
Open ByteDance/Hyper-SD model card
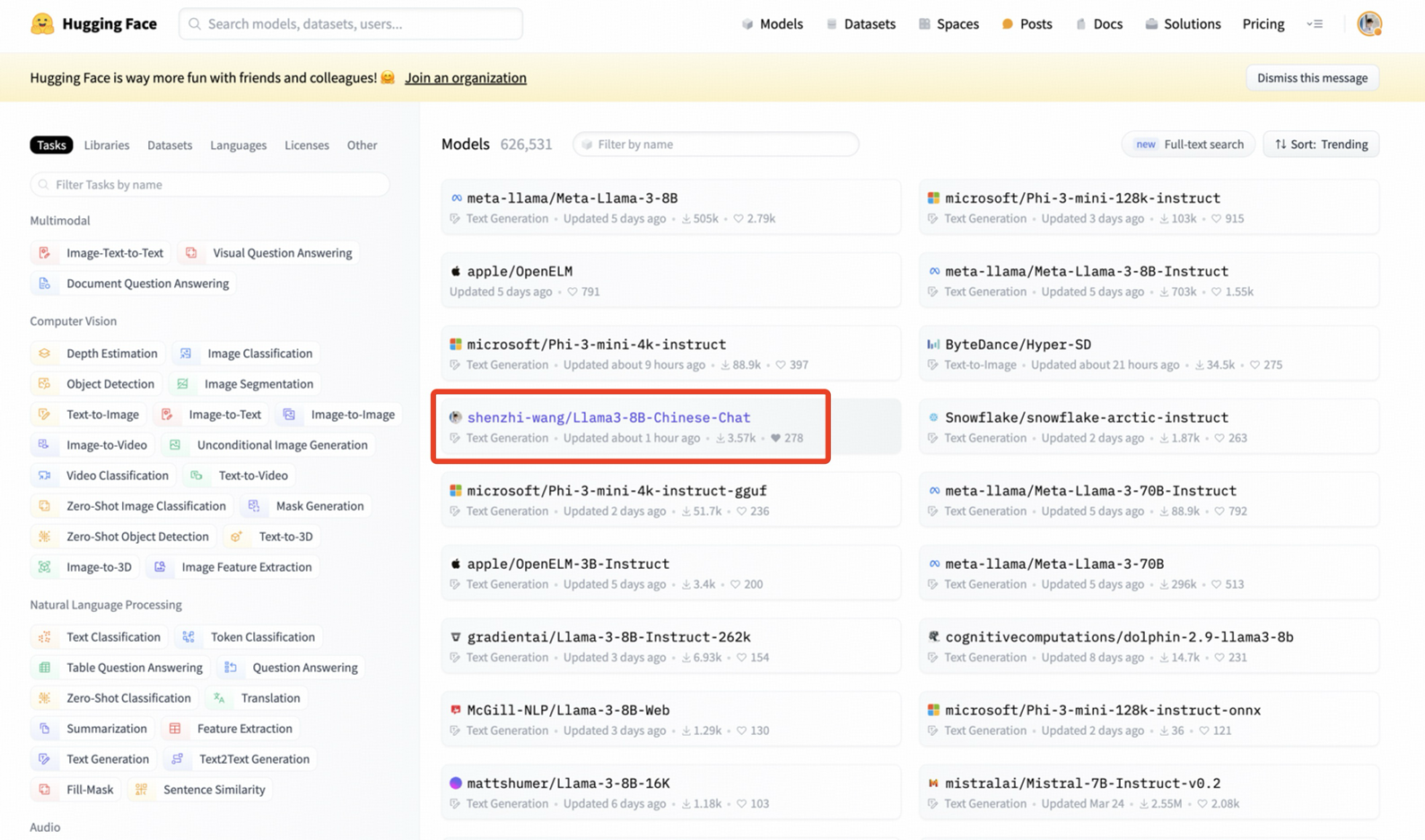point(1149,354)
